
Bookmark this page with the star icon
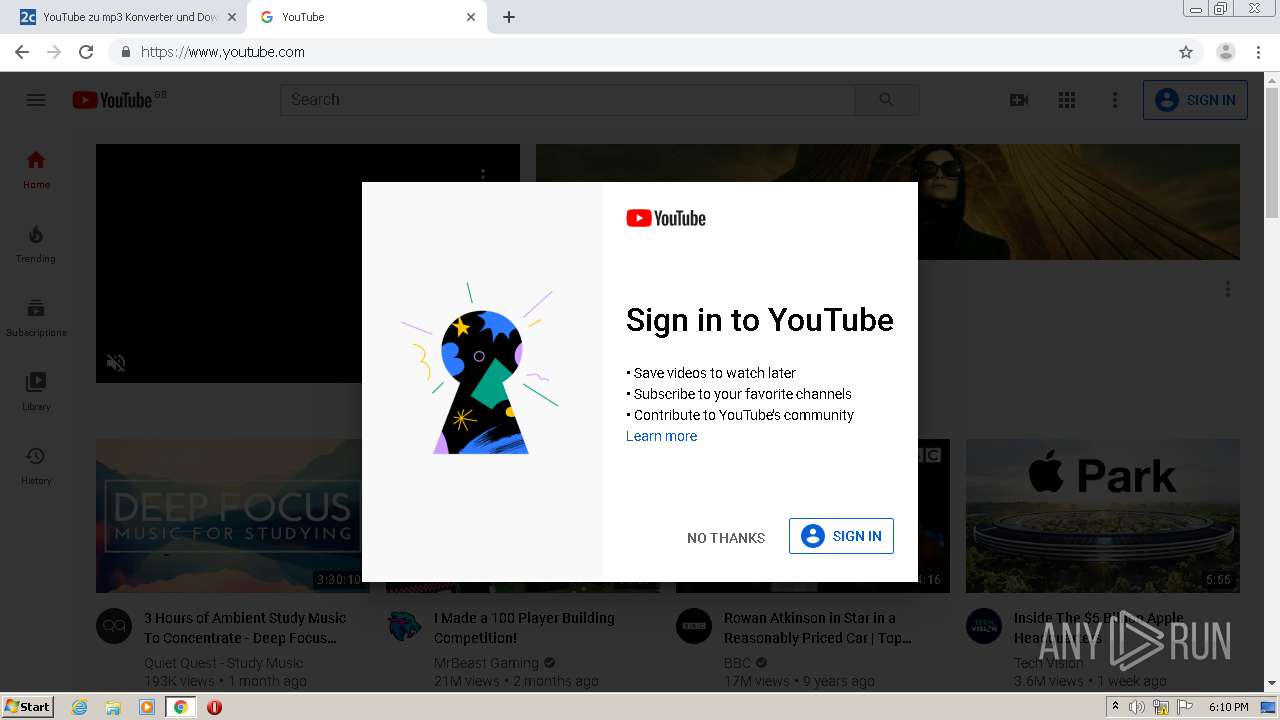coord(1186,52)
